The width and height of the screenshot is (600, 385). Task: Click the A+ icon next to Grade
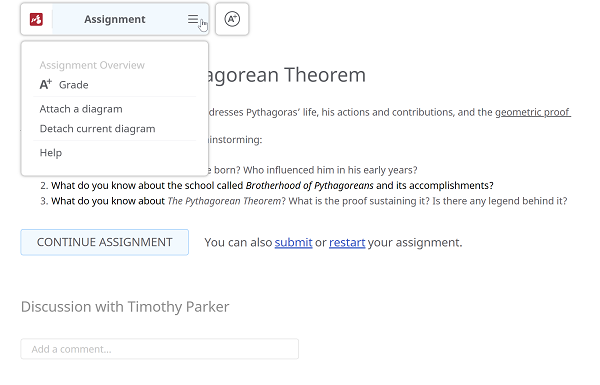pyautogui.click(x=46, y=84)
